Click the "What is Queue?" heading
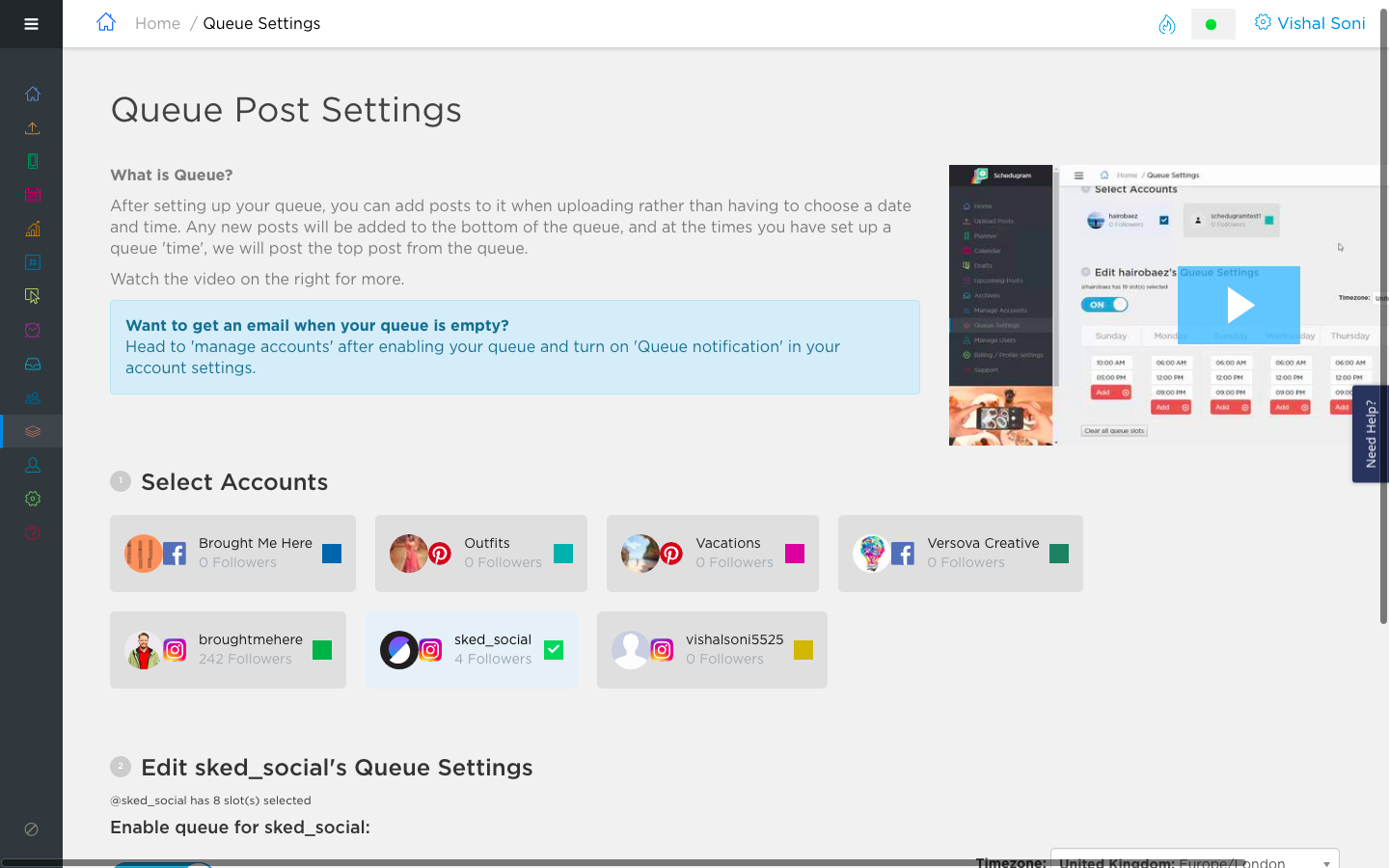This screenshot has height=868, width=1389. coord(172,176)
